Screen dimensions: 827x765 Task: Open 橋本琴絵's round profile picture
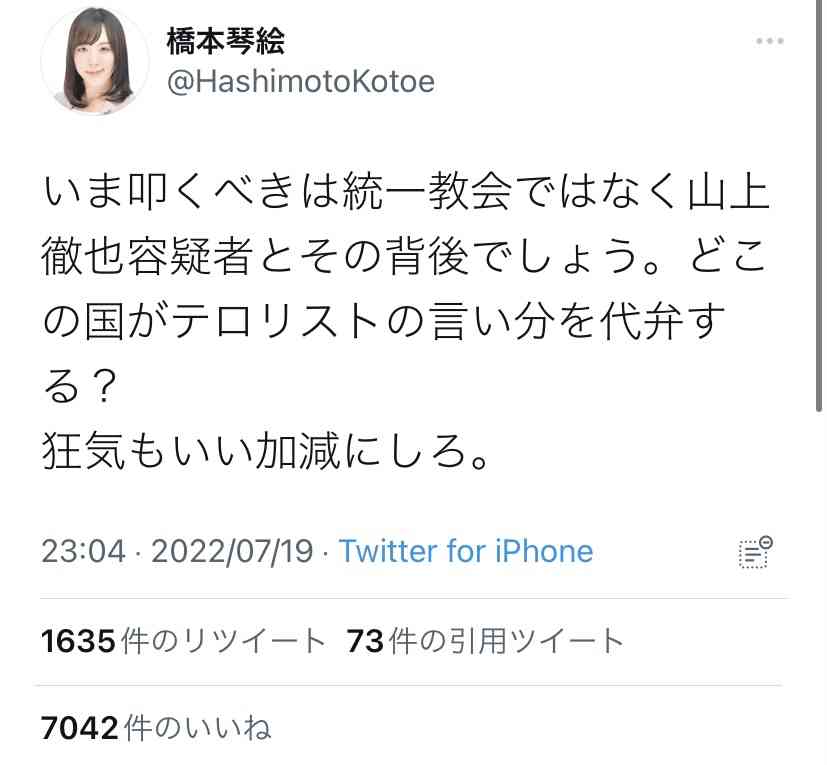pyautogui.click(x=95, y=59)
